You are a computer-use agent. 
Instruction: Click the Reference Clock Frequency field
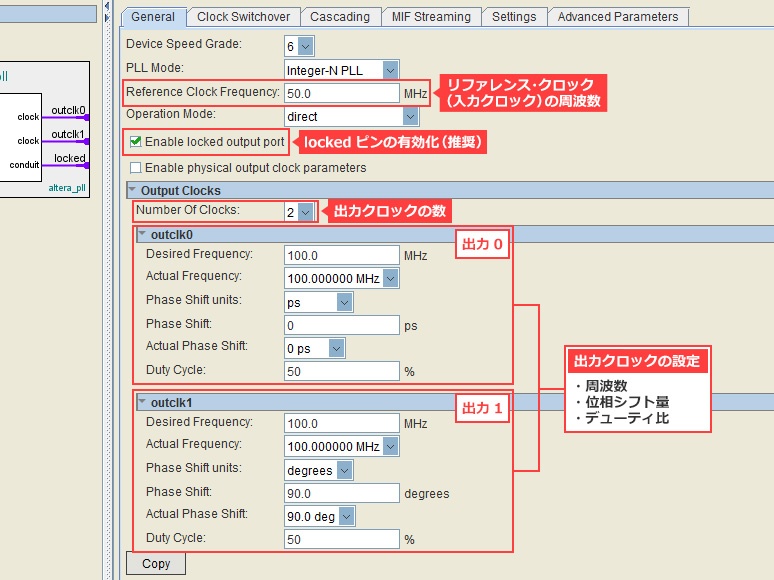[341, 93]
